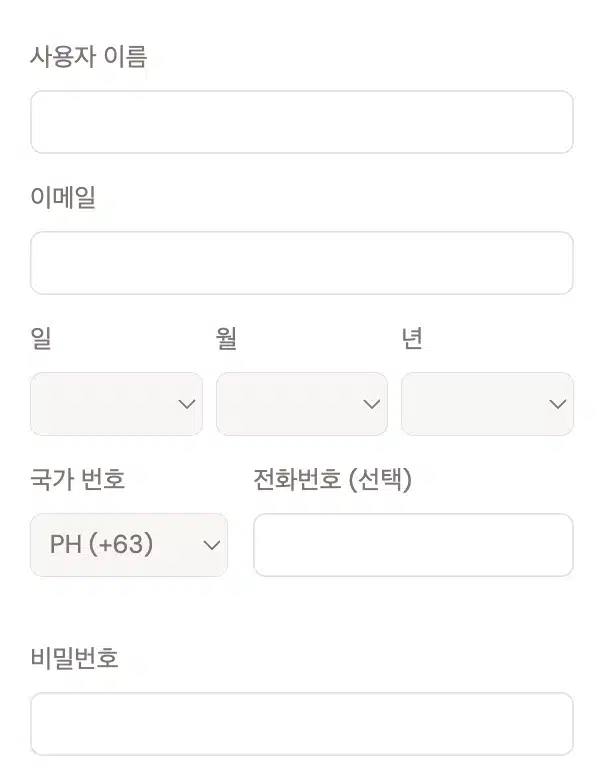Click the chevron arrow in the 년 dropdown

click(557, 404)
